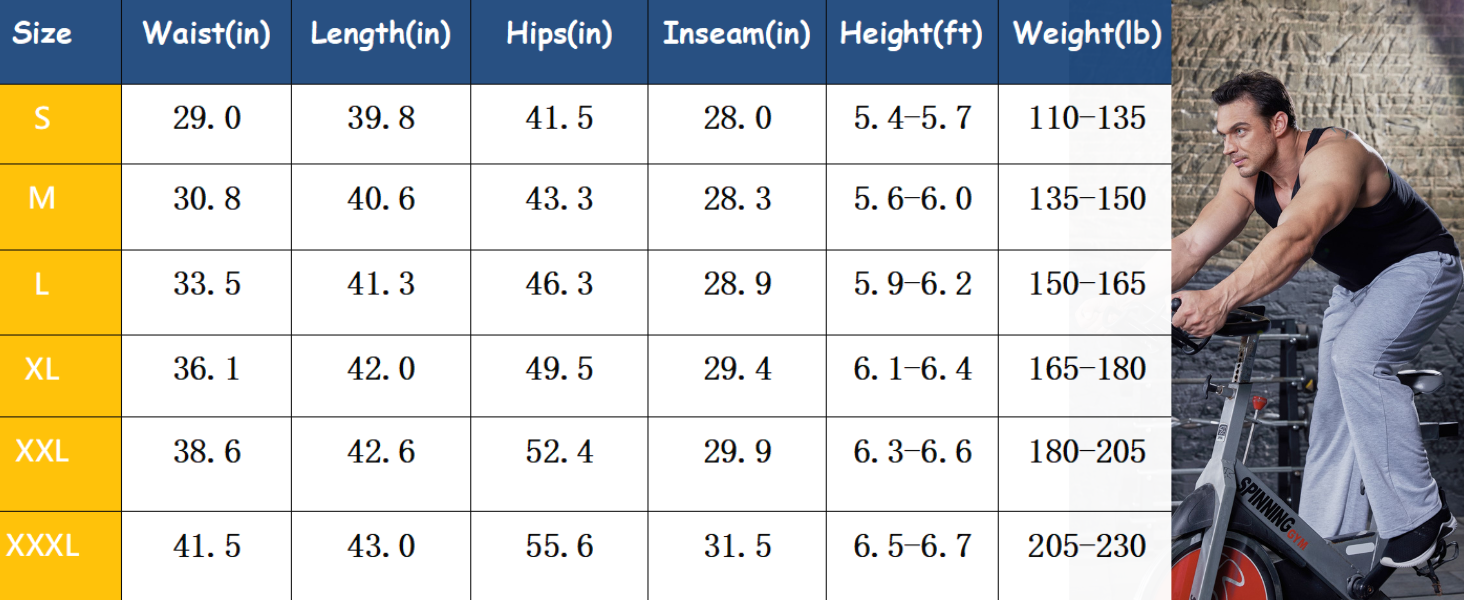Click the 49.5 hips value for XL
This screenshot has width=1464, height=600.
pos(559,369)
